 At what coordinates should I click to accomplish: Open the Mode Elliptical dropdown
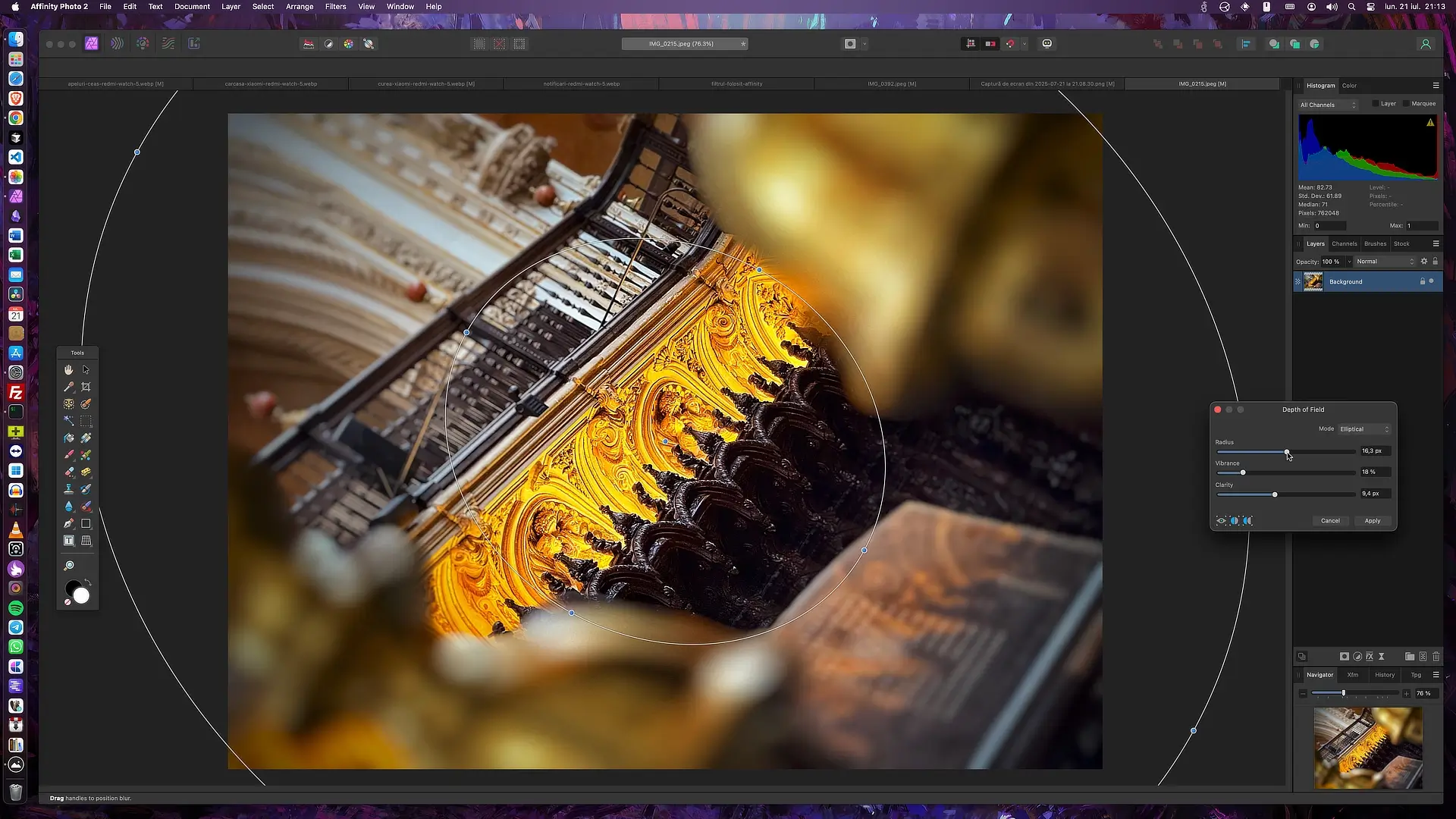pyautogui.click(x=1365, y=429)
